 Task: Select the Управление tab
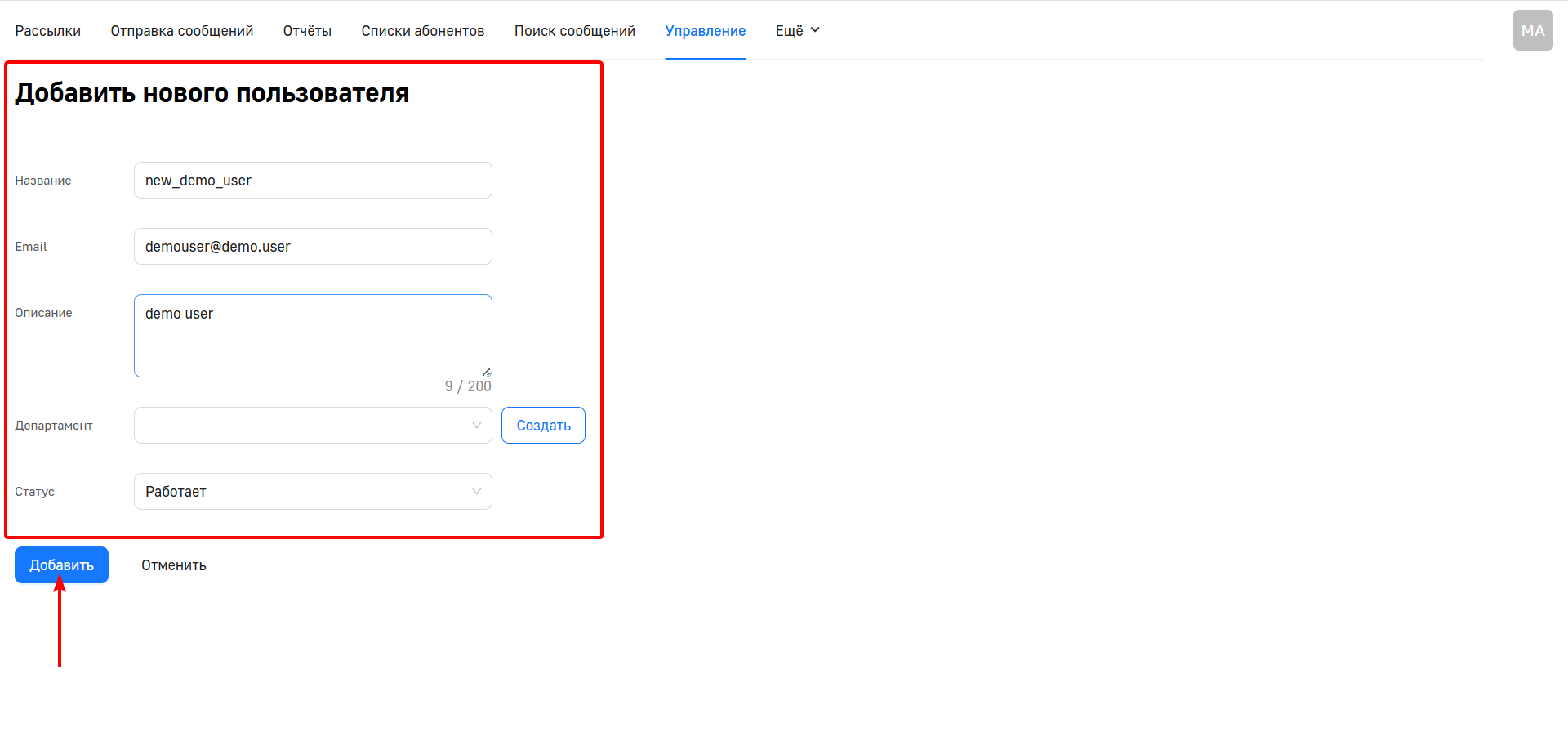click(705, 31)
